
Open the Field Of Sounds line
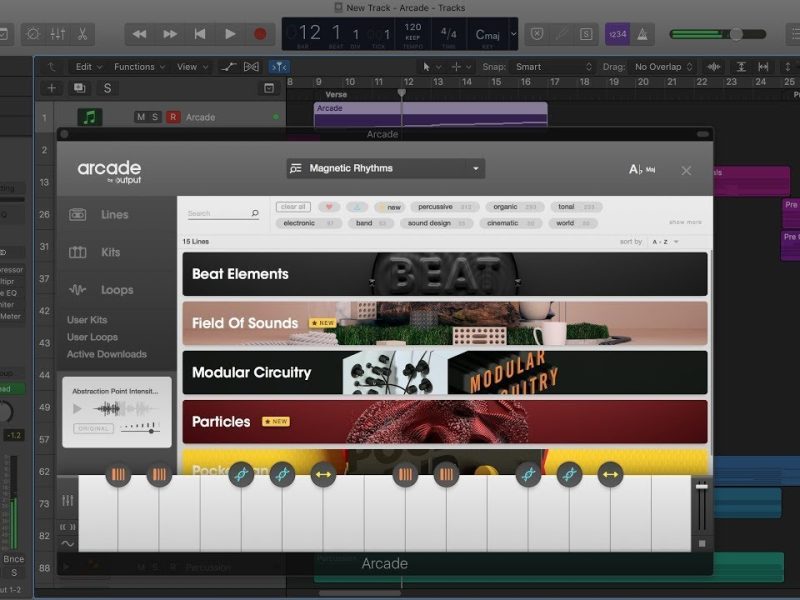pos(445,323)
